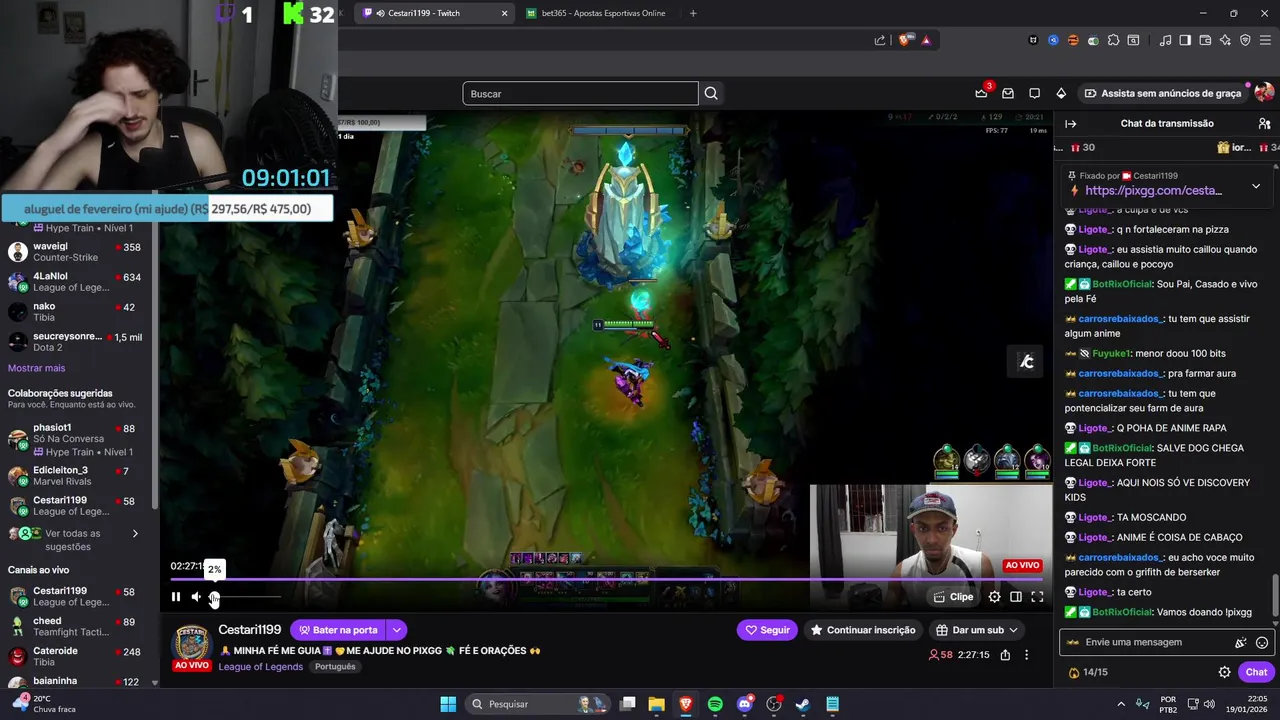Screen dimensions: 1280x720
Task: Click the Brave Rewards triangle icon
Action: tap(926, 40)
